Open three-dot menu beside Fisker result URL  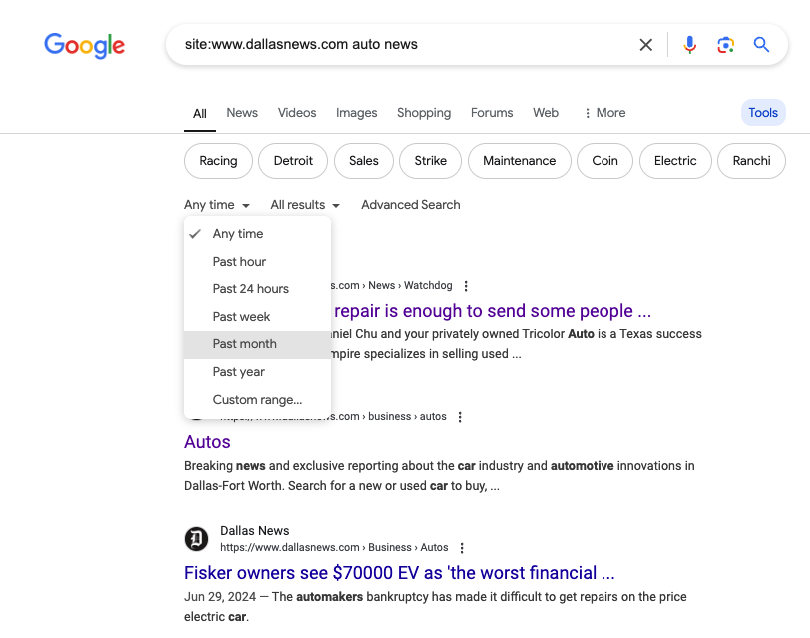click(x=462, y=548)
